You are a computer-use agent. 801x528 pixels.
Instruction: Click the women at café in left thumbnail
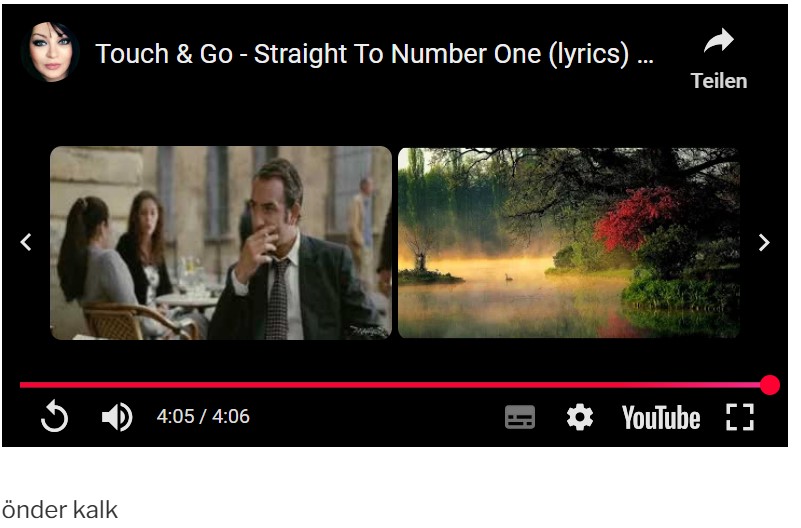pyautogui.click(x=113, y=254)
